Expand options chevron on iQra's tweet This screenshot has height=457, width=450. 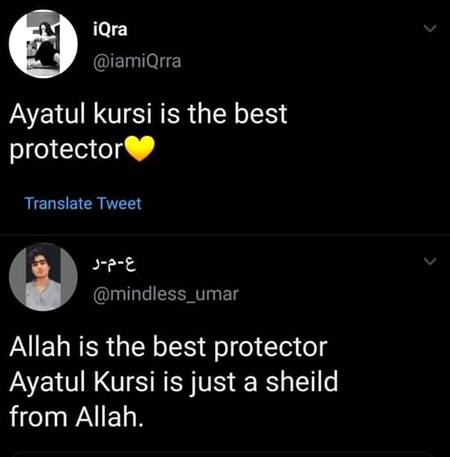click(430, 28)
